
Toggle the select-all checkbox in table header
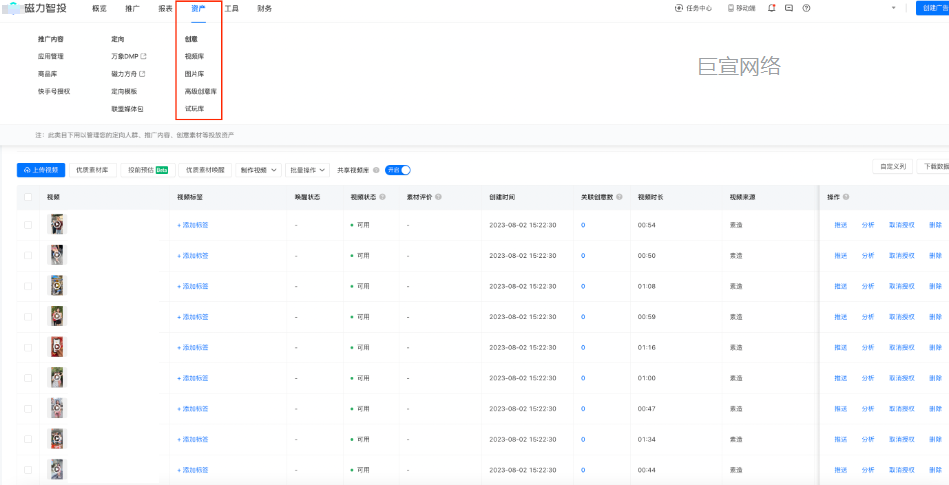coord(28,197)
